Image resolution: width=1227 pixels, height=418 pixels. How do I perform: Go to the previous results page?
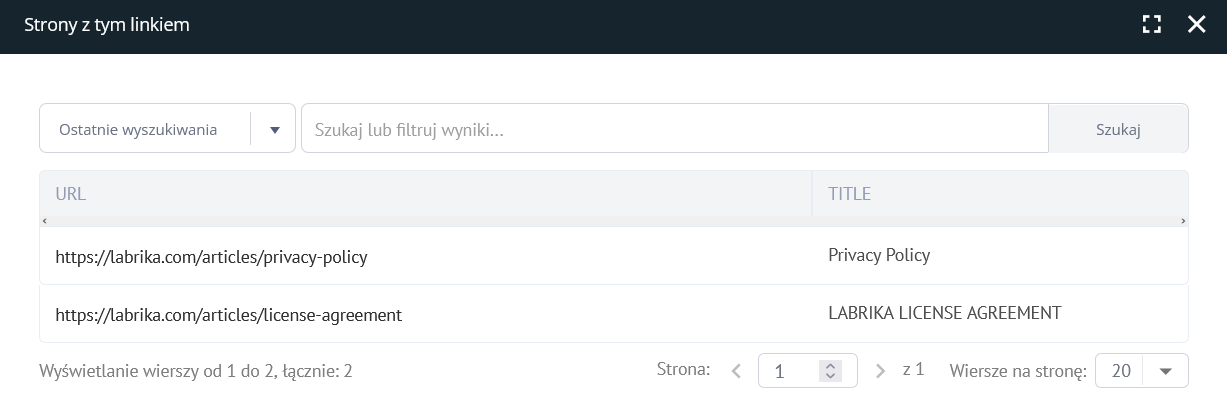736,371
